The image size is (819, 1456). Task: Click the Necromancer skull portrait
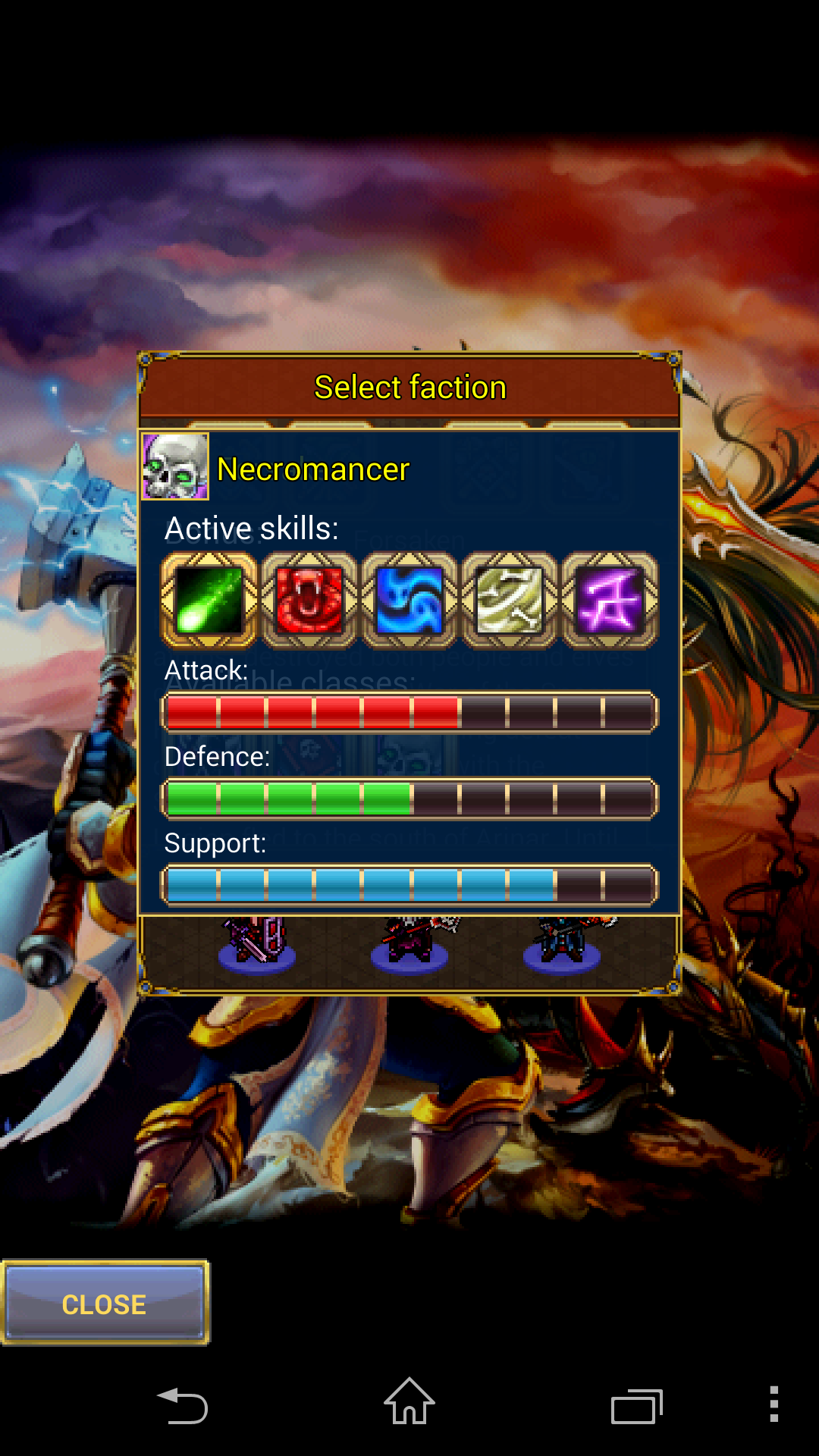pos(175,467)
